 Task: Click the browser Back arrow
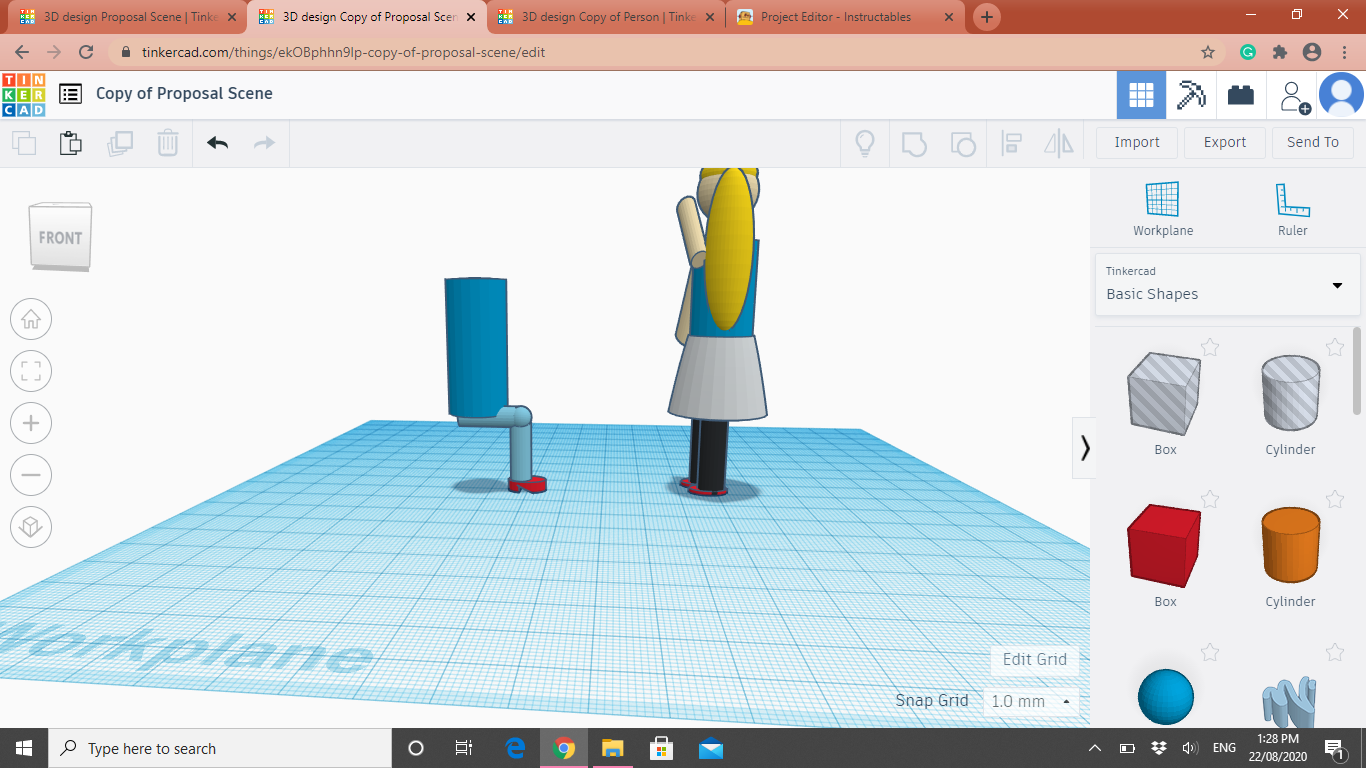pos(22,52)
